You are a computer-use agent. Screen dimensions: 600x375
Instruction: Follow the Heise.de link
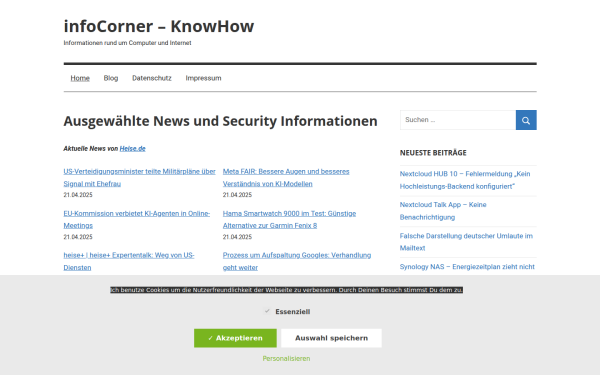[132, 148]
